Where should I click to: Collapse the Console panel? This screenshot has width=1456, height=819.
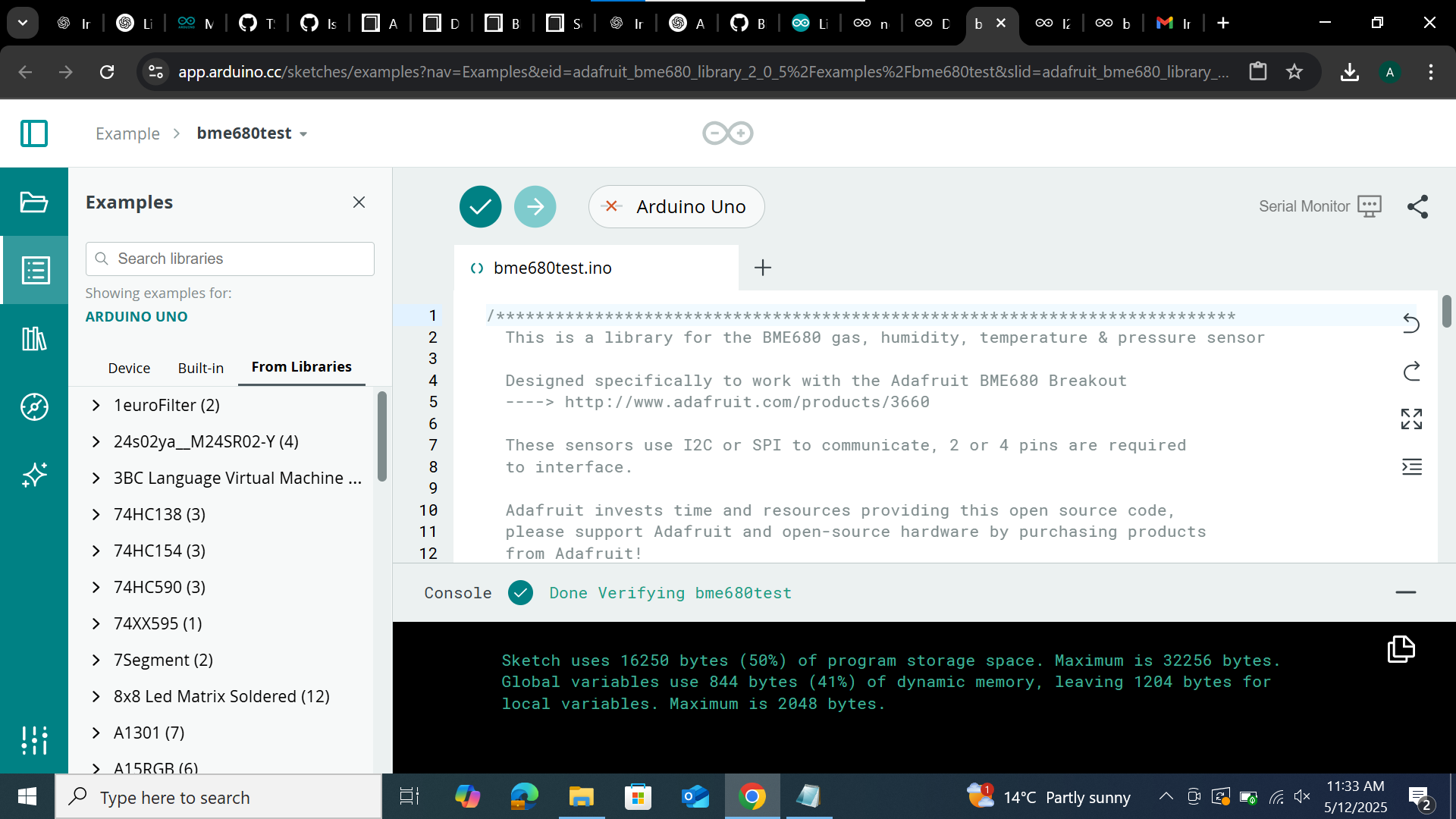click(x=1407, y=592)
